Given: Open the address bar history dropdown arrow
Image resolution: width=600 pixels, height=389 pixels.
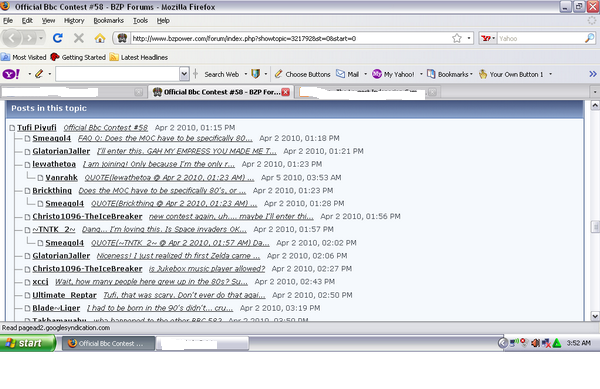Looking at the screenshot, I should 469,38.
